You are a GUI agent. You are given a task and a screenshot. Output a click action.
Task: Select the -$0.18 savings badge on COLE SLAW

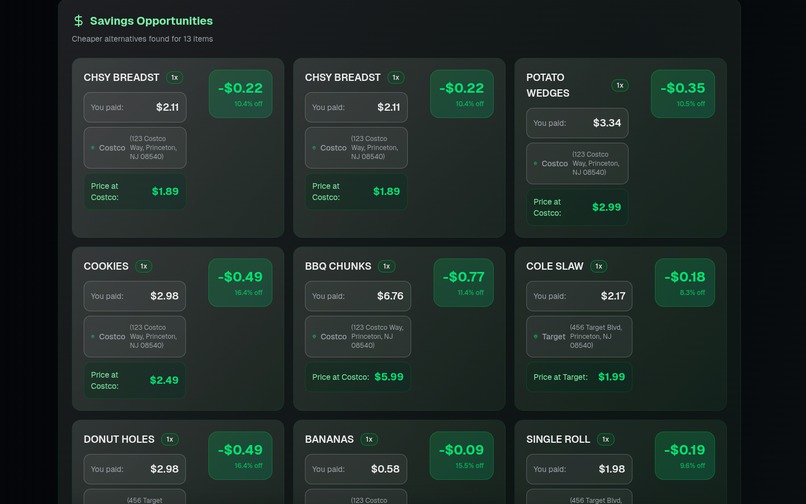[685, 282]
